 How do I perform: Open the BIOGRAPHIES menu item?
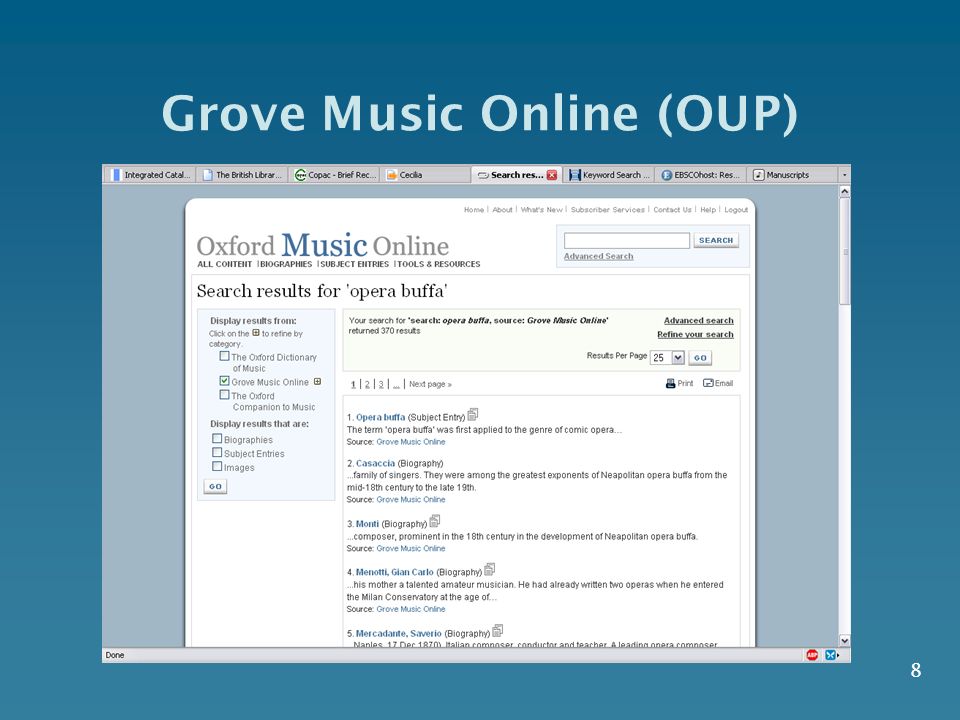point(286,264)
